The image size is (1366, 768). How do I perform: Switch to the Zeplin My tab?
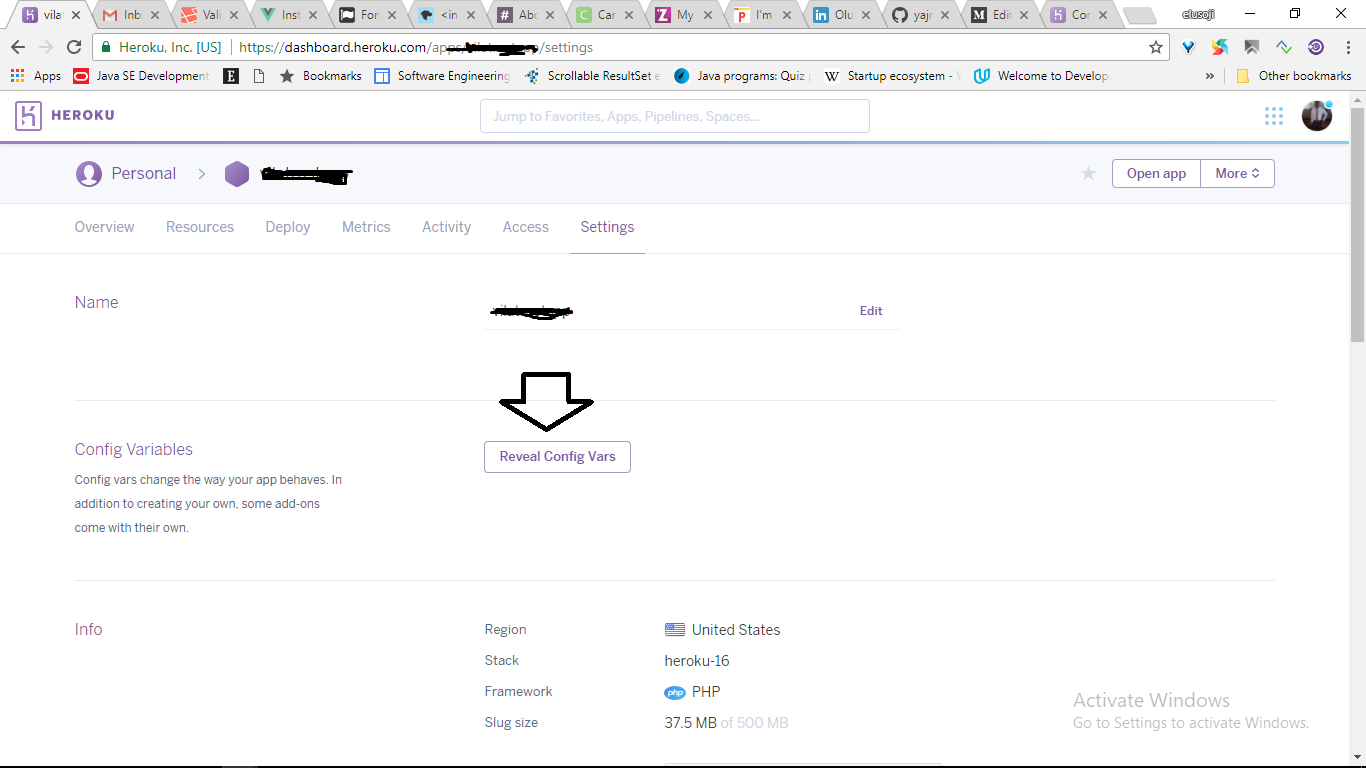[683, 15]
